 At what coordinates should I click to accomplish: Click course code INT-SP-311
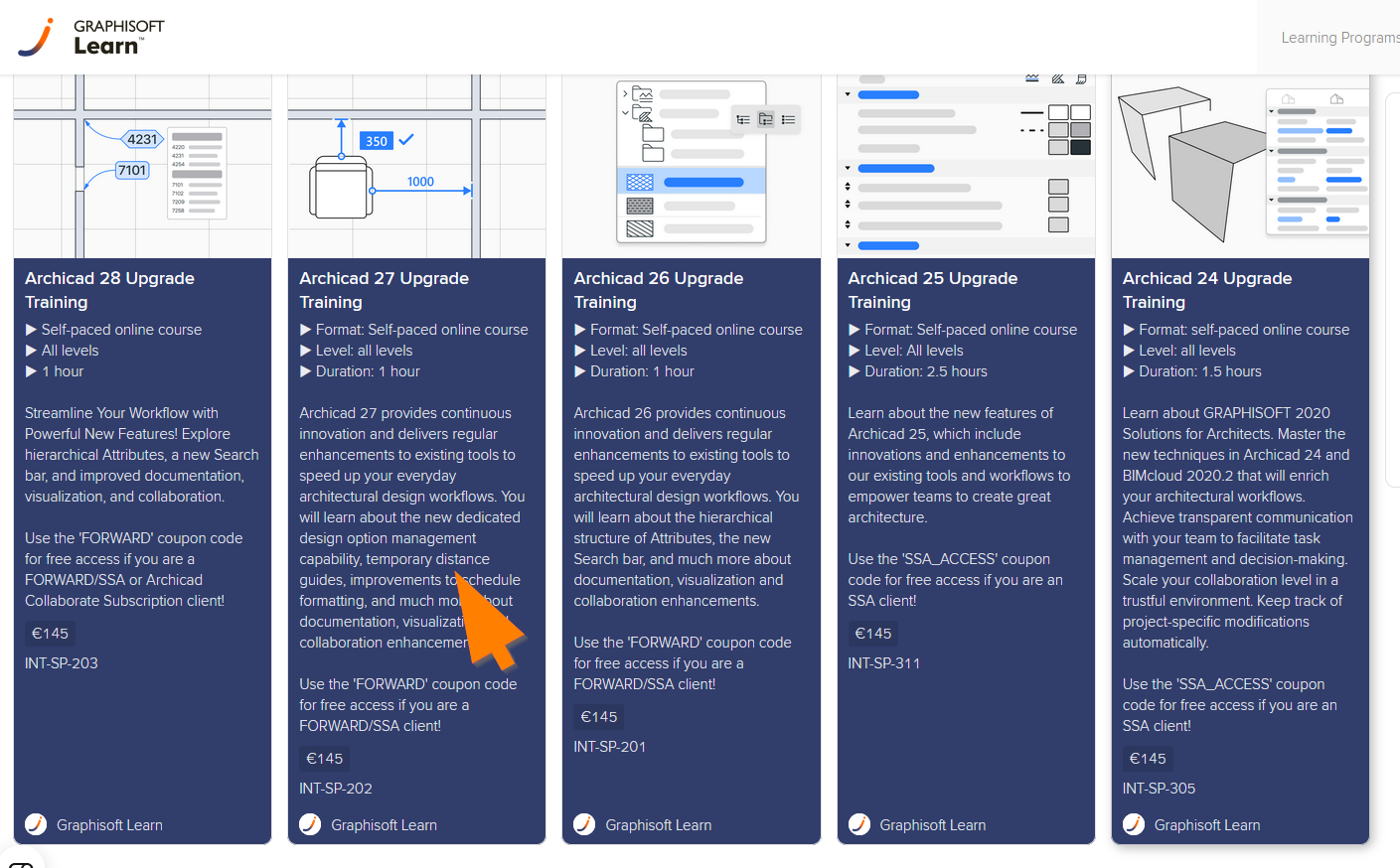tap(884, 663)
